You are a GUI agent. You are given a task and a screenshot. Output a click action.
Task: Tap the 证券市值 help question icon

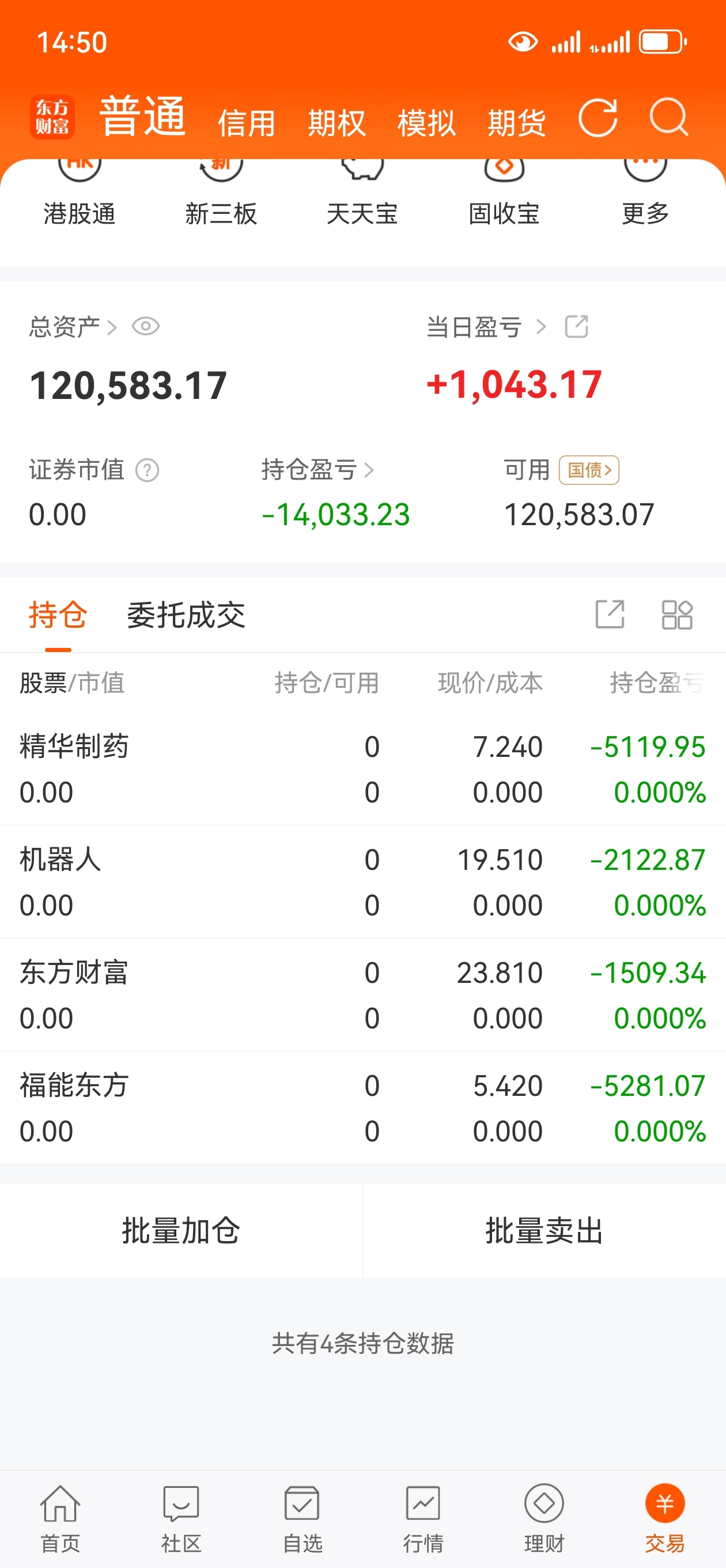(x=148, y=470)
